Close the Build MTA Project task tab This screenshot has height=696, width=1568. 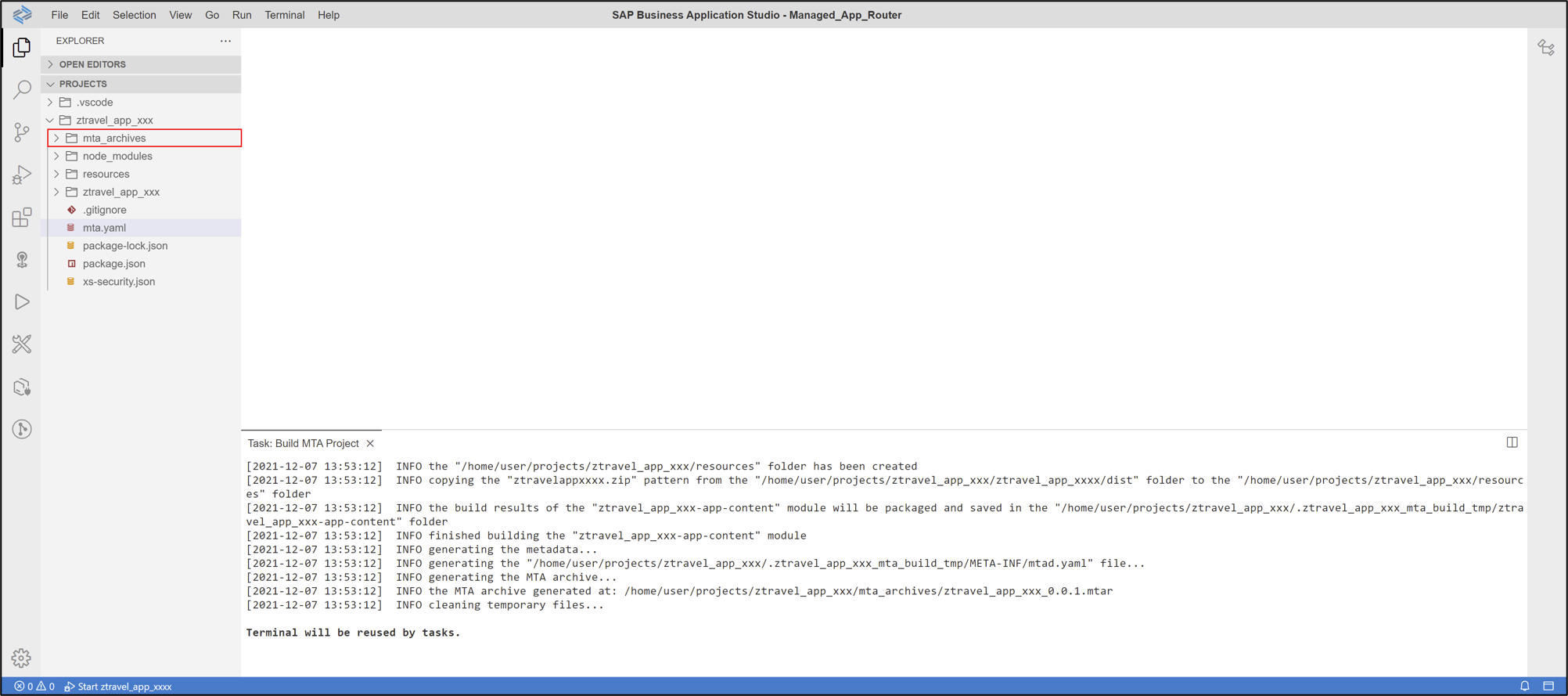(x=370, y=443)
